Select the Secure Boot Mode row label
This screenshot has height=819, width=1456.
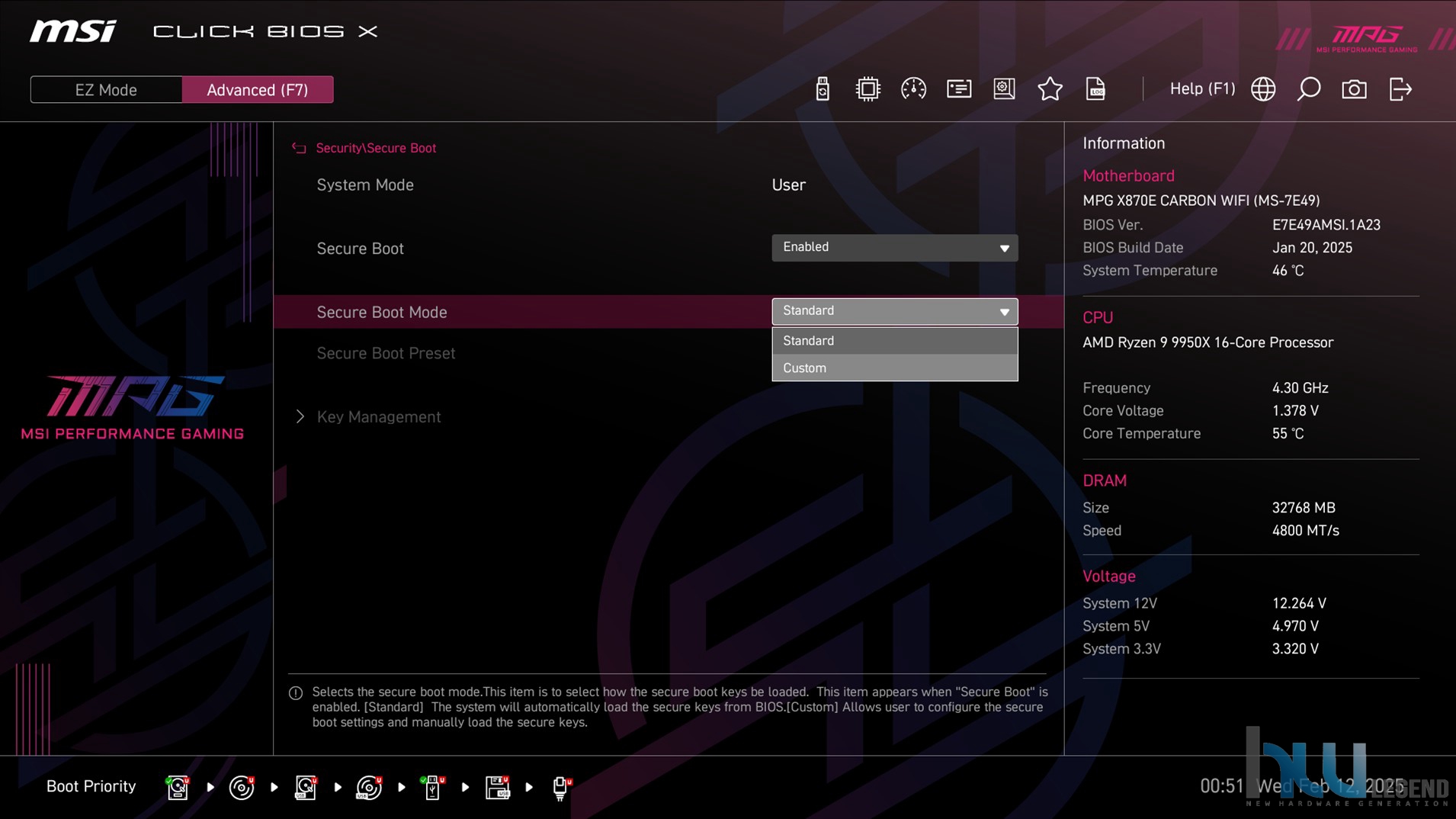381,312
